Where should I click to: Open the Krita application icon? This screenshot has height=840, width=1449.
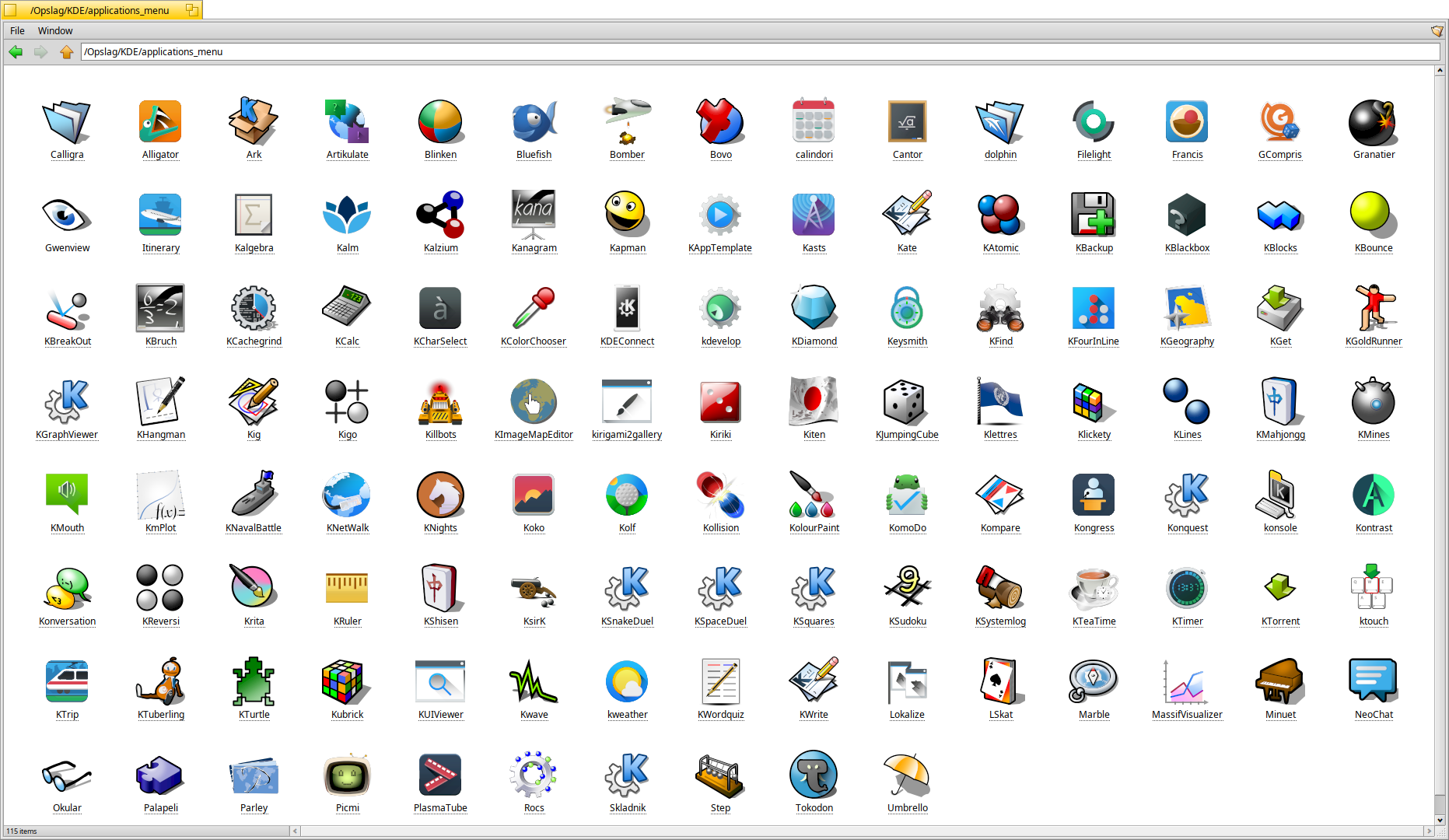click(x=254, y=588)
